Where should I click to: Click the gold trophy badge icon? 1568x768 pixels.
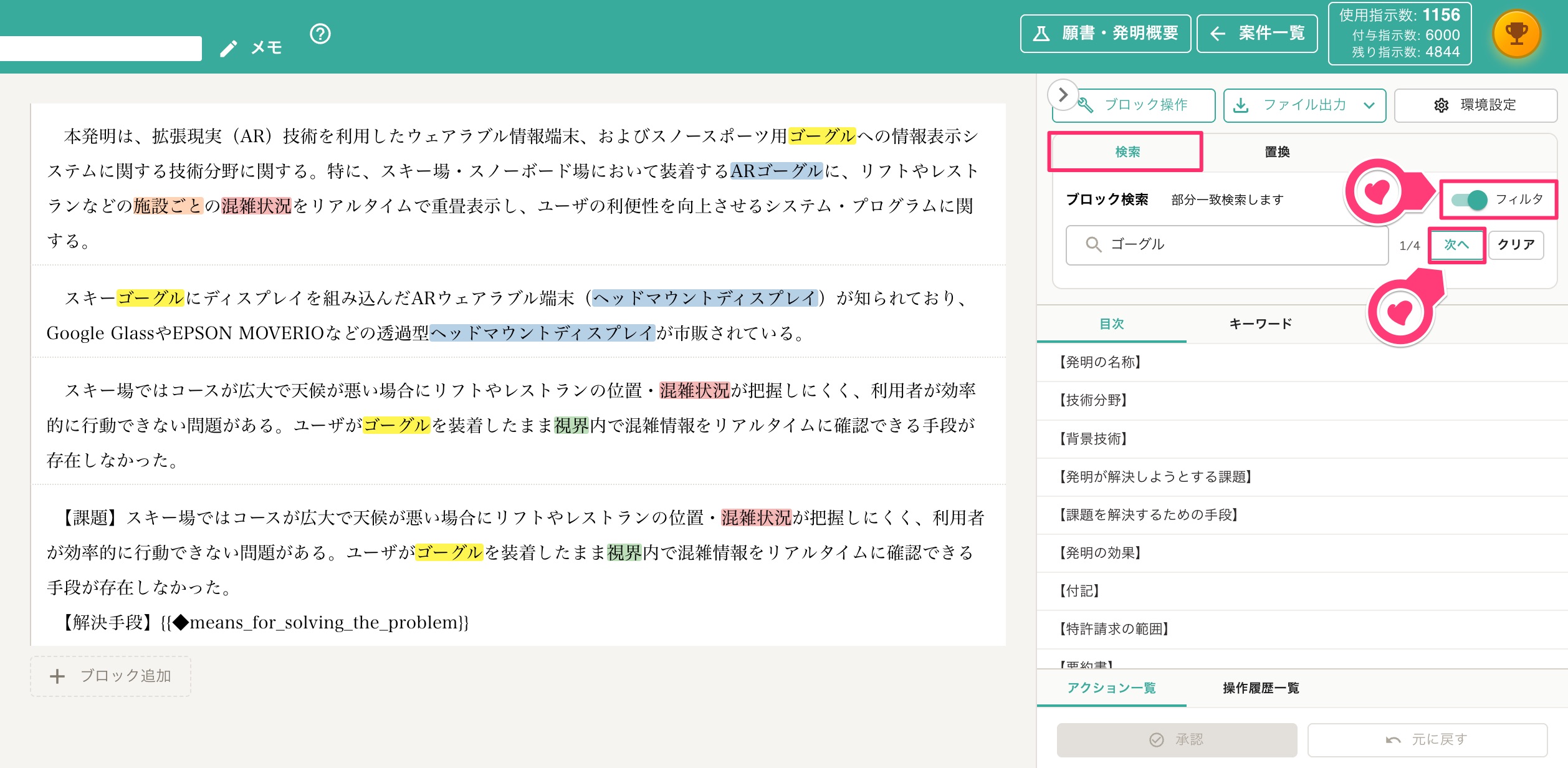(x=1517, y=34)
